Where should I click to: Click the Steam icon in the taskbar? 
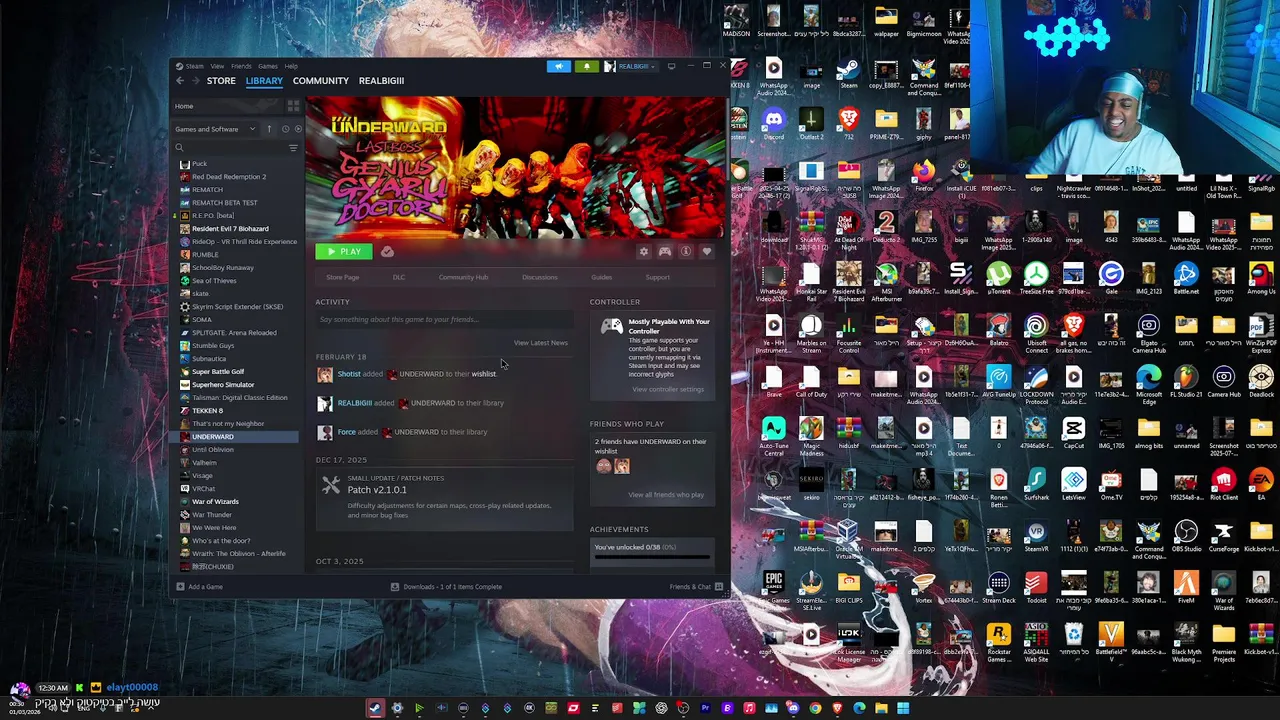coord(375,709)
